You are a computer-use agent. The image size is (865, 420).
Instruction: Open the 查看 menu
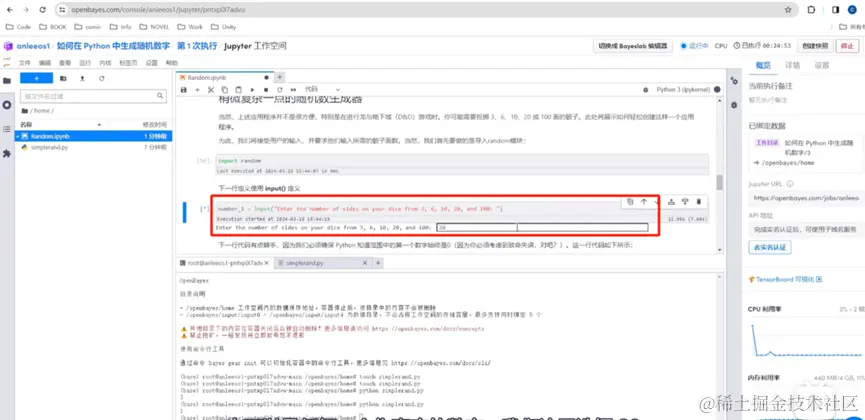coord(65,63)
